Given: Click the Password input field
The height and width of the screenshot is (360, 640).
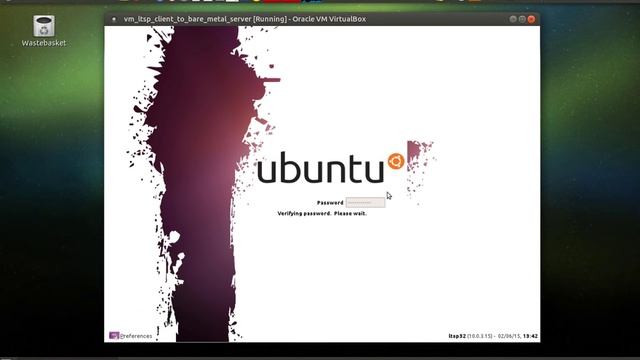Looking at the screenshot, I should [365, 202].
